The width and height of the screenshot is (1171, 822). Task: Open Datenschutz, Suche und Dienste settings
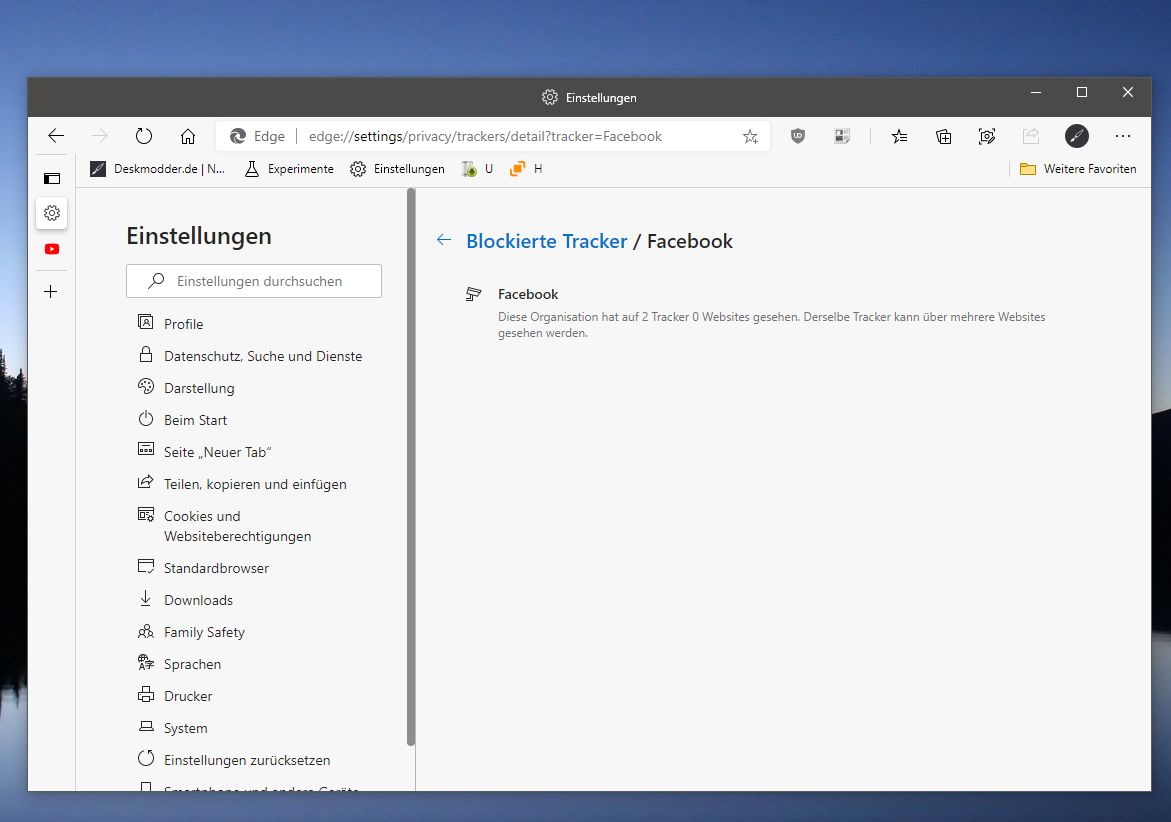[263, 356]
